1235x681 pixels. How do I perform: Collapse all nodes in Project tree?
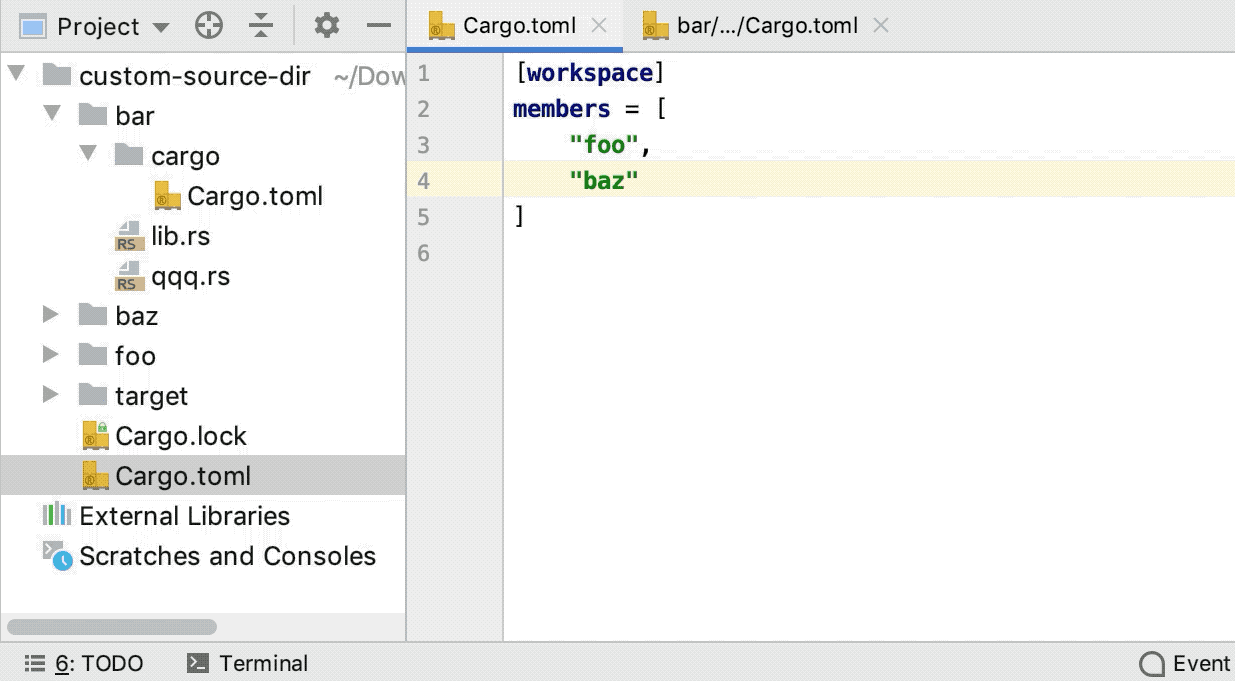(x=260, y=26)
